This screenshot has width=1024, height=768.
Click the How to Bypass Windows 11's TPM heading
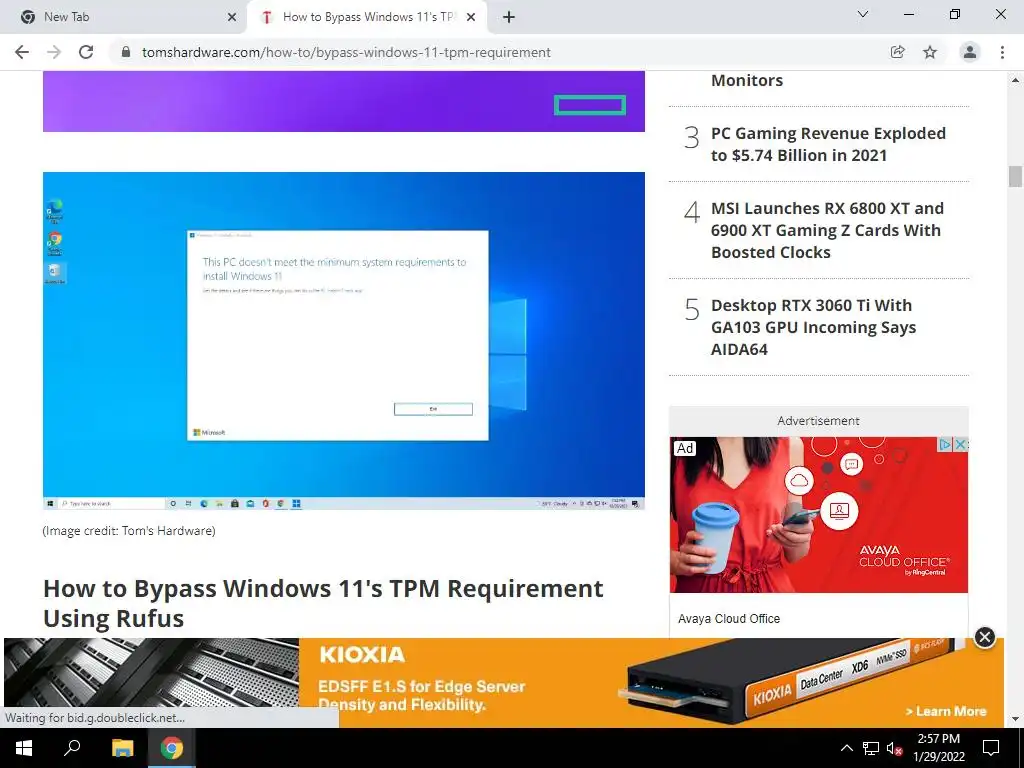(323, 603)
